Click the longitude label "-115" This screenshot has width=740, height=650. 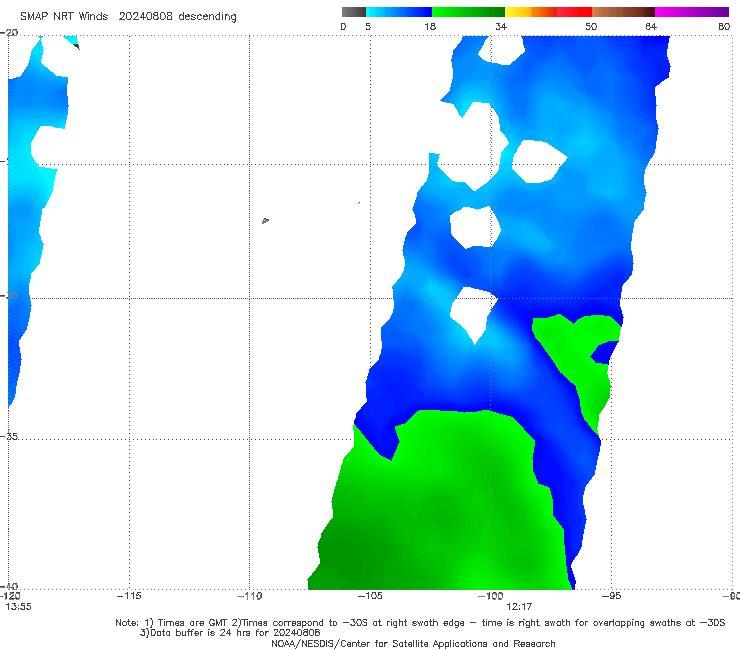(x=129, y=596)
